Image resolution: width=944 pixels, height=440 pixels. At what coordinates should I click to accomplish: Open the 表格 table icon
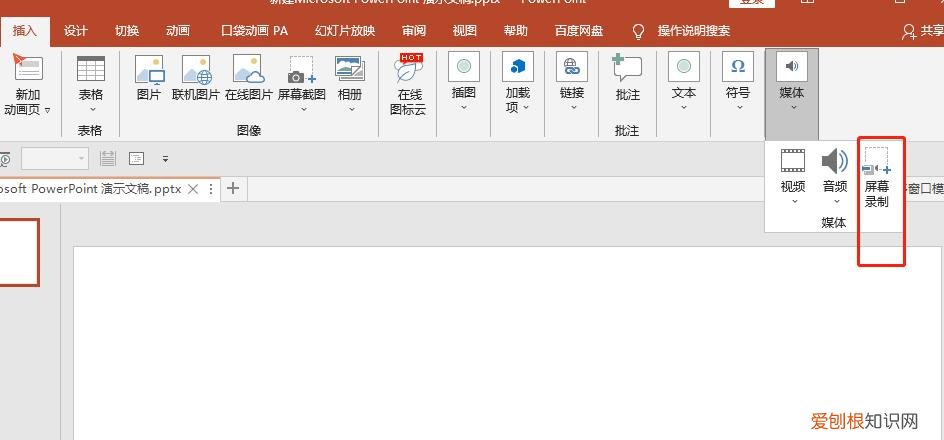pos(91,68)
